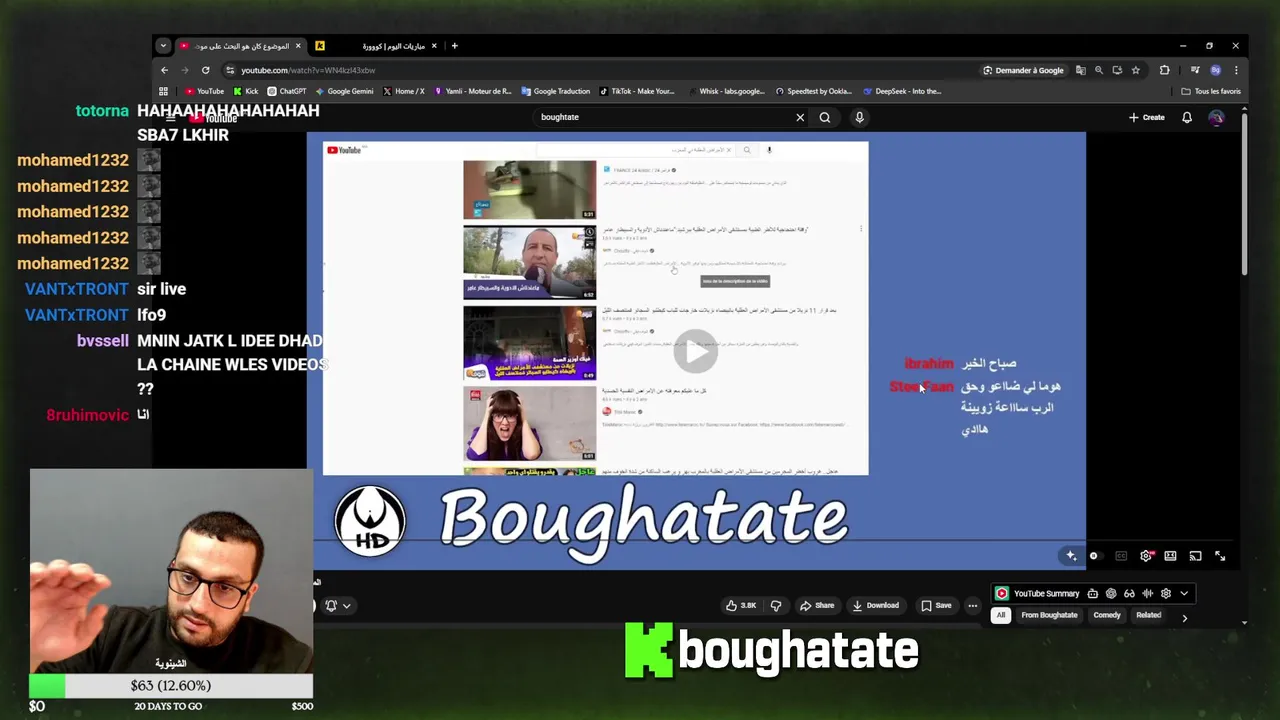Image resolution: width=1280 pixels, height=720 pixels.
Task: Click the ChatGPT icon in YouTube Summary
Action: (x=1111, y=593)
